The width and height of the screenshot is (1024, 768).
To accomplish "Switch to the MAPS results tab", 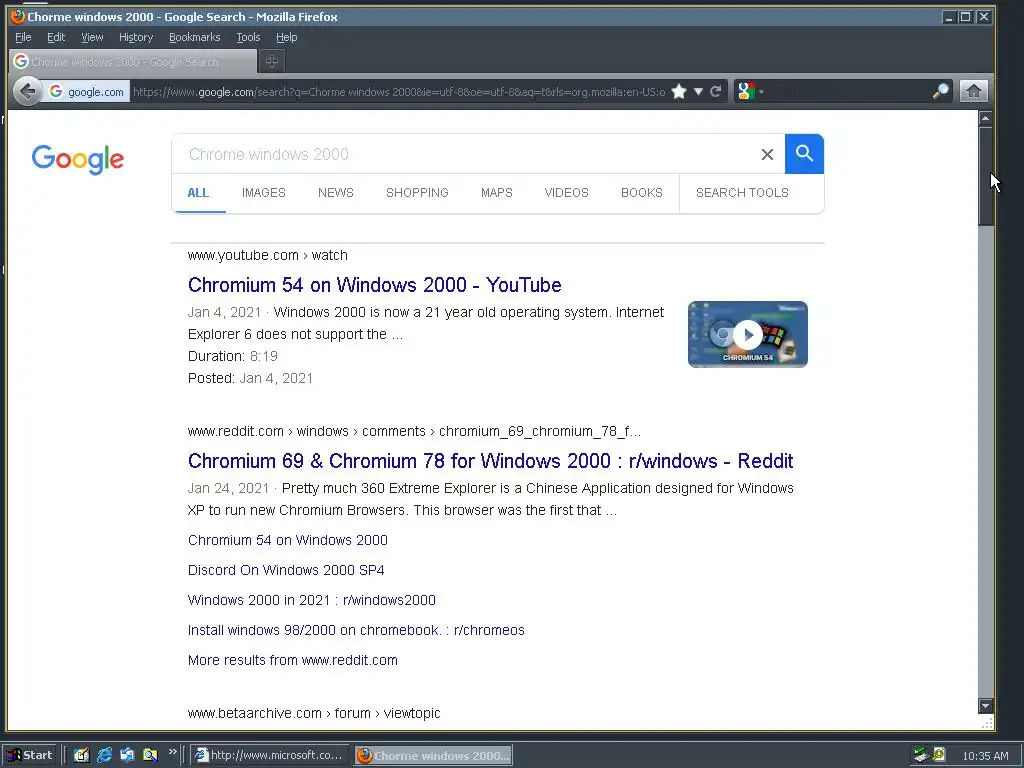I will [x=497, y=193].
